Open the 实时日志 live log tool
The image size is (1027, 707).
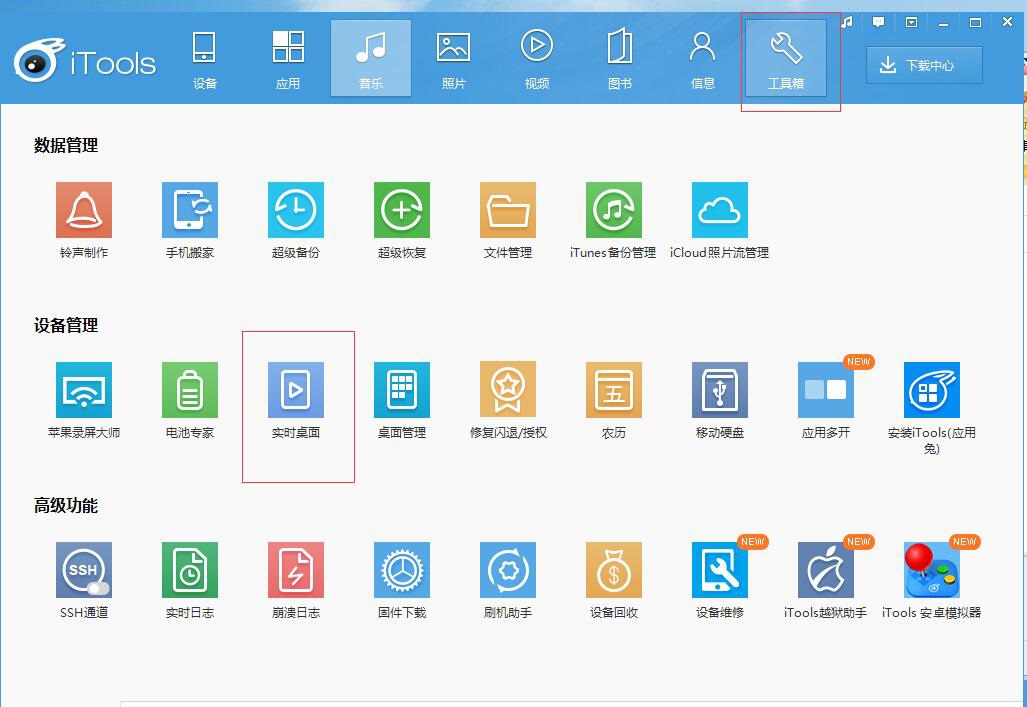click(190, 569)
